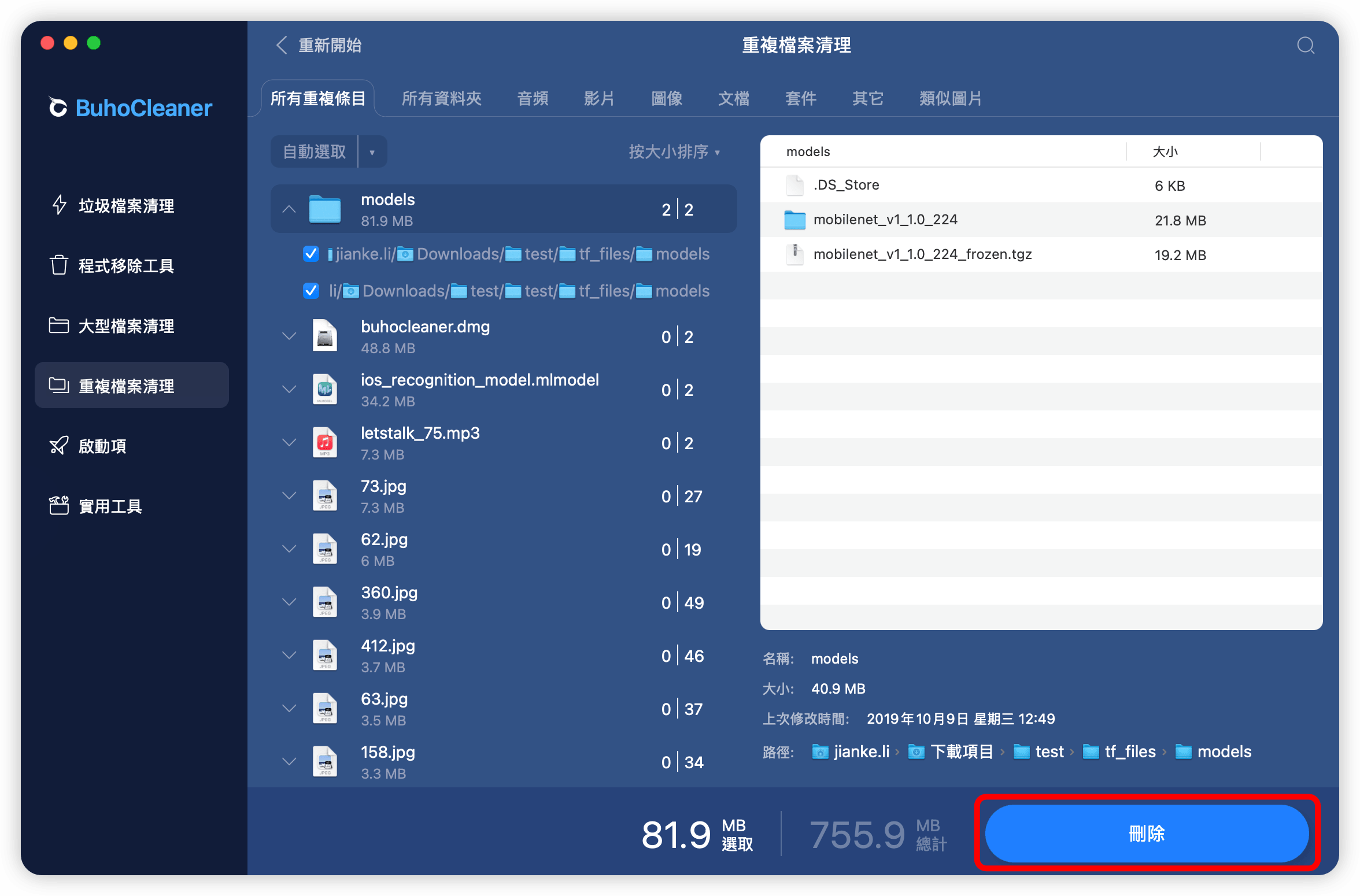Click the toolbox icon for 實用工具
This screenshot has width=1360, height=896.
(59, 506)
